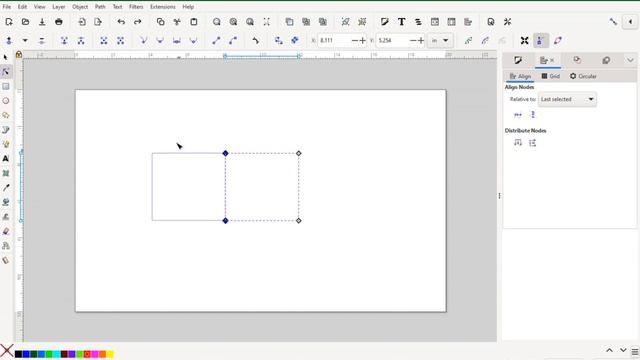Select the Rectangle tool
The image size is (640, 360).
(x=6, y=87)
